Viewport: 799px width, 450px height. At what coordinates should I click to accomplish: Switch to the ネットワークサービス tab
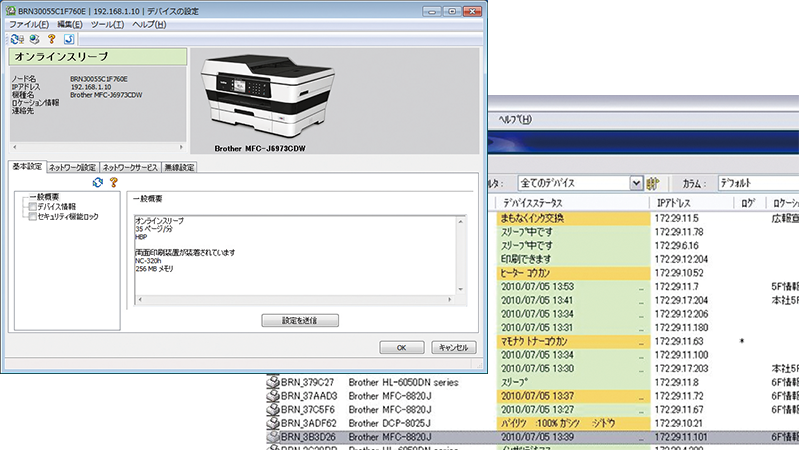pyautogui.click(x=130, y=167)
